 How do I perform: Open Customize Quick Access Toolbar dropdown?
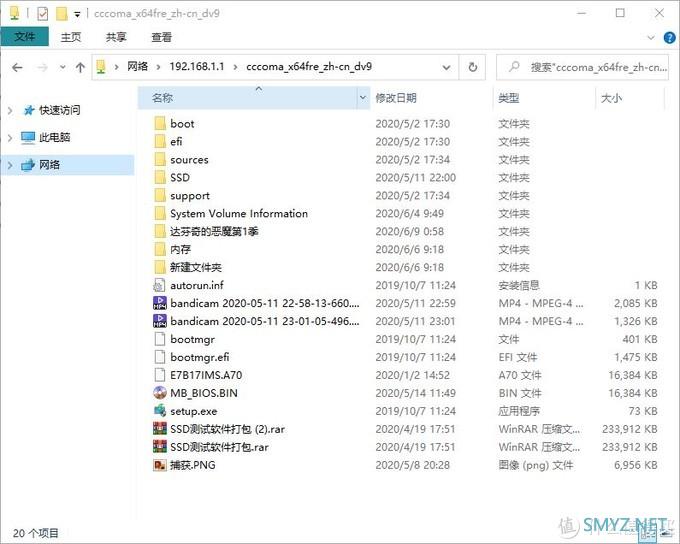[77, 14]
